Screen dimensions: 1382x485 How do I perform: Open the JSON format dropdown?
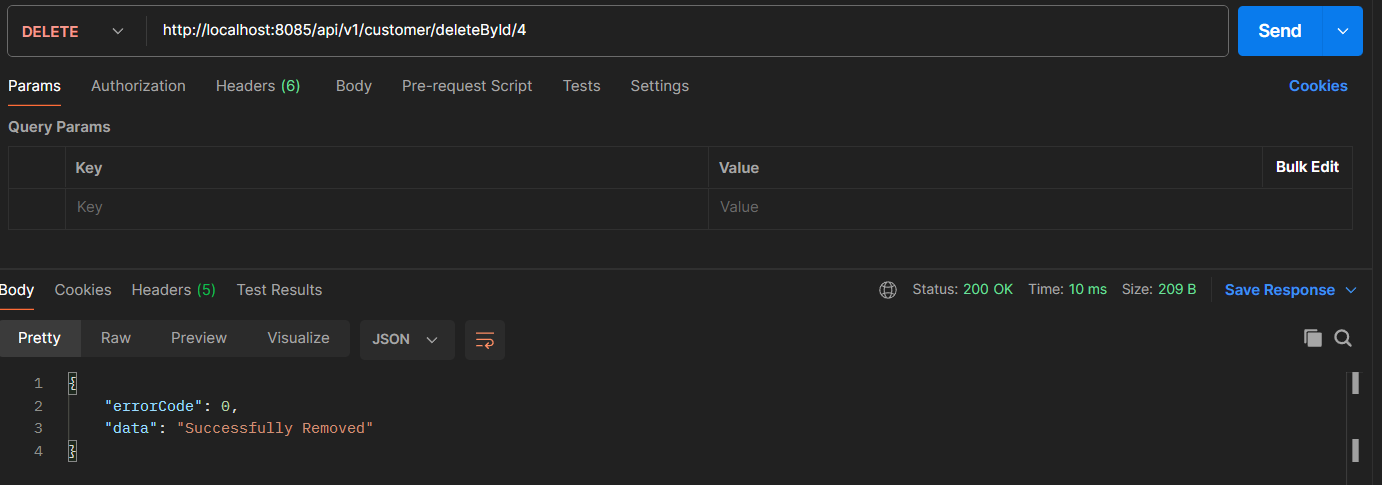406,340
